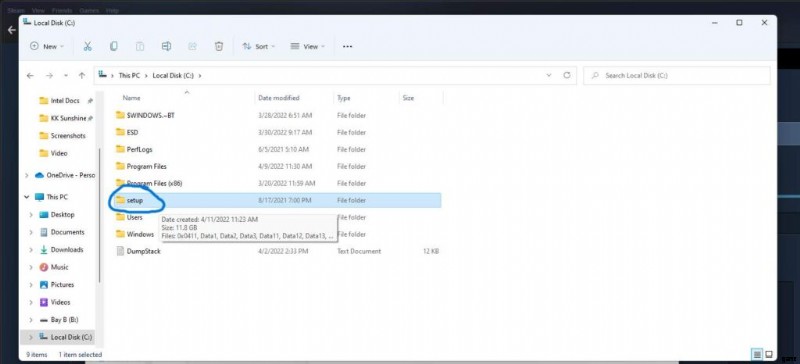Click the Steam window back arrow
800x364 pixels.
pyautogui.click(x=11, y=30)
